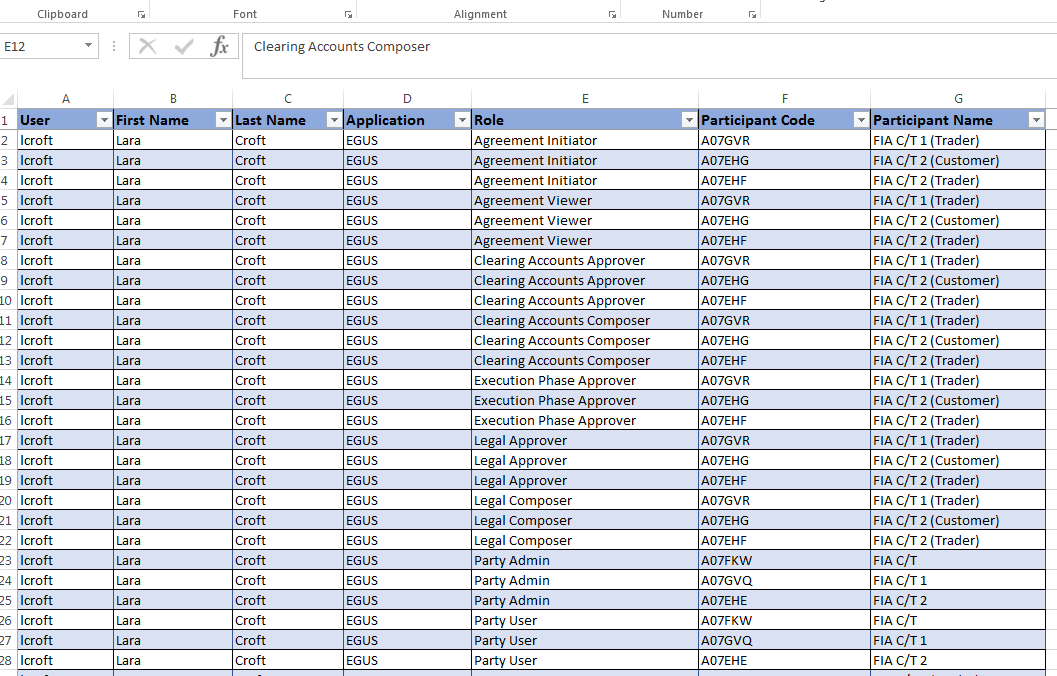
Task: Select the Party Admin cell in row 23
Action: pos(585,560)
